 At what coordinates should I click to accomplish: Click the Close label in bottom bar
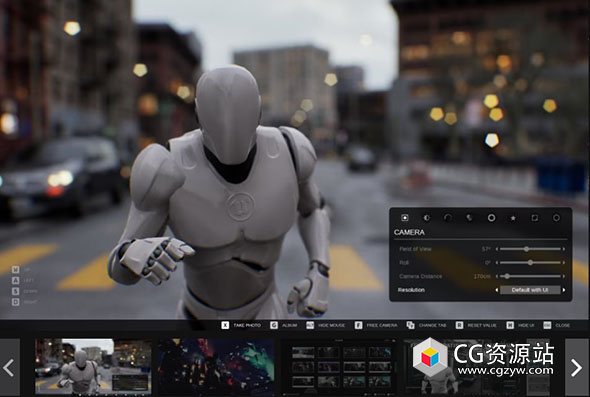click(x=563, y=325)
